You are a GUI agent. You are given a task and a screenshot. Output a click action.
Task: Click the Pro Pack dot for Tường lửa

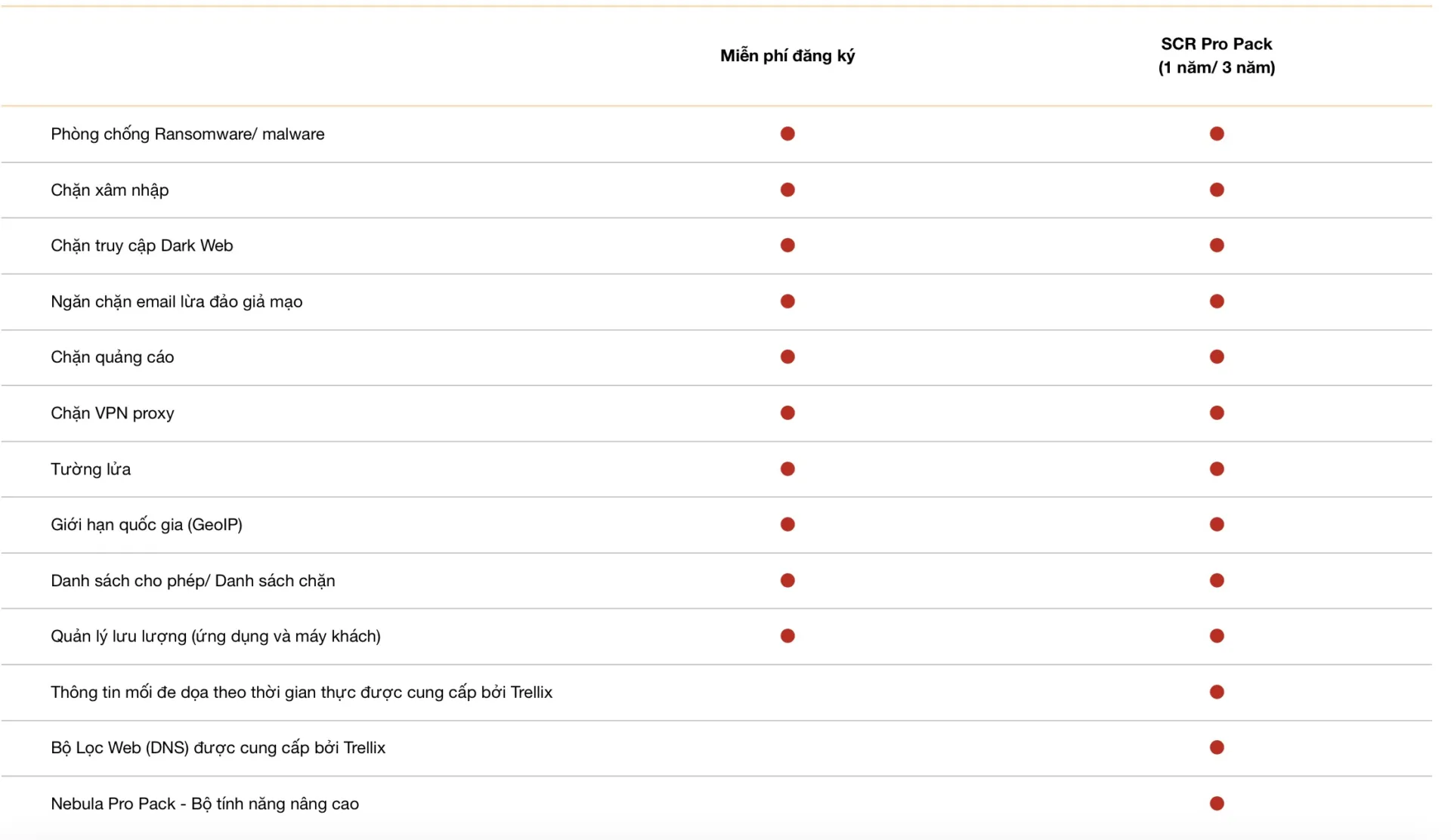pos(1217,469)
